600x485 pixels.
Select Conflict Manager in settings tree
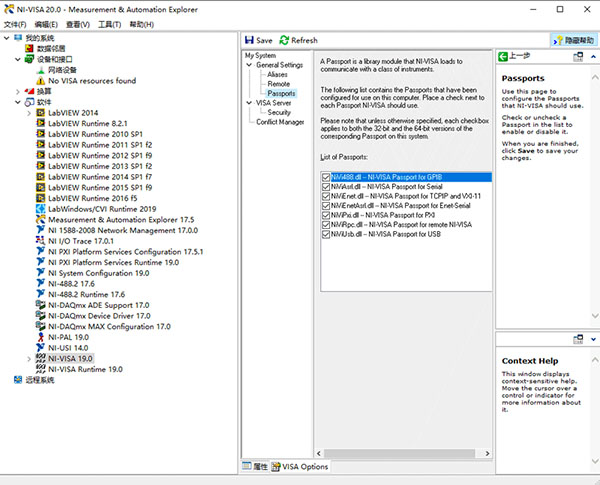[x=280, y=122]
